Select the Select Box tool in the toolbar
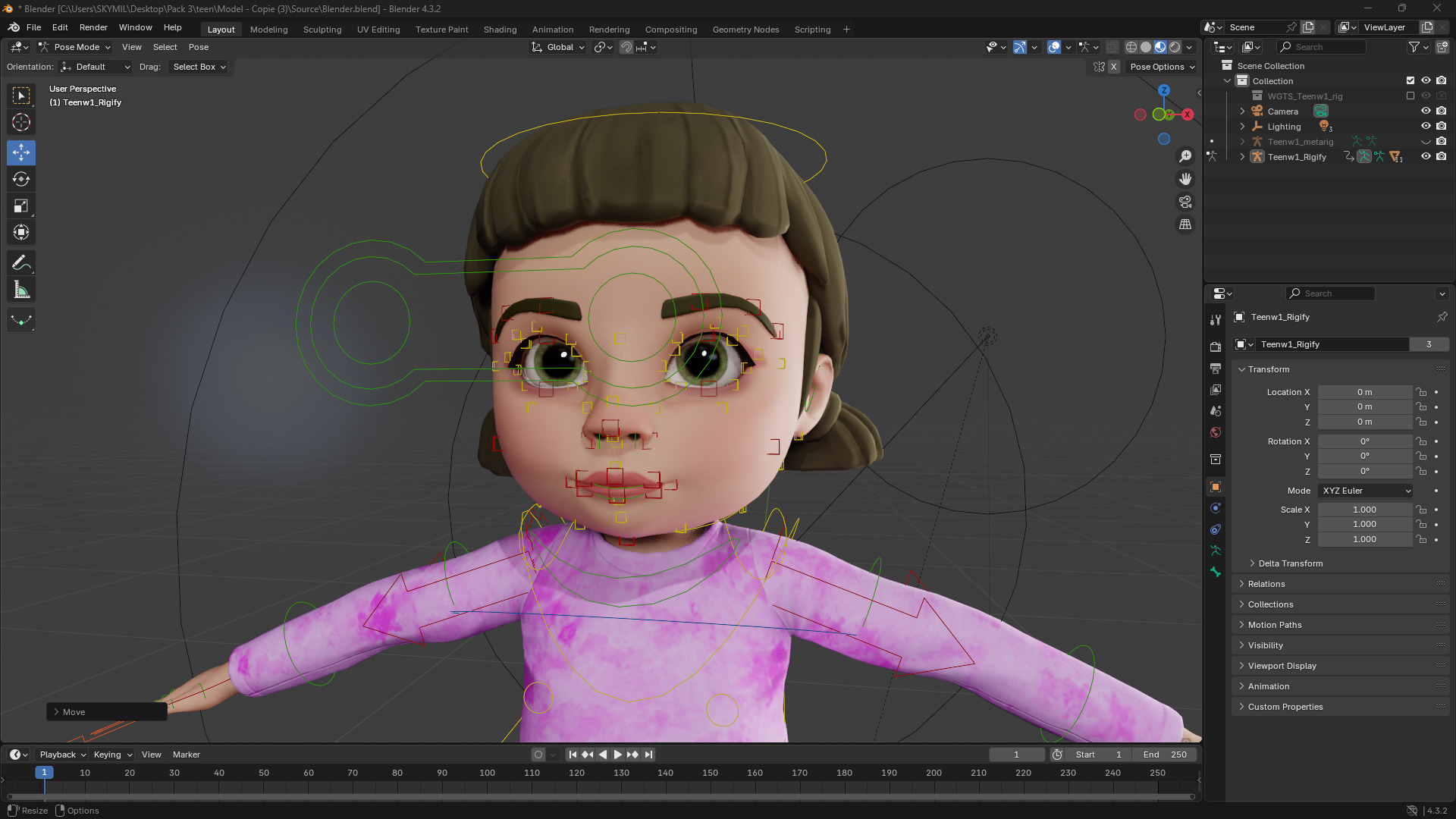Image resolution: width=1456 pixels, height=819 pixels. 21,96
